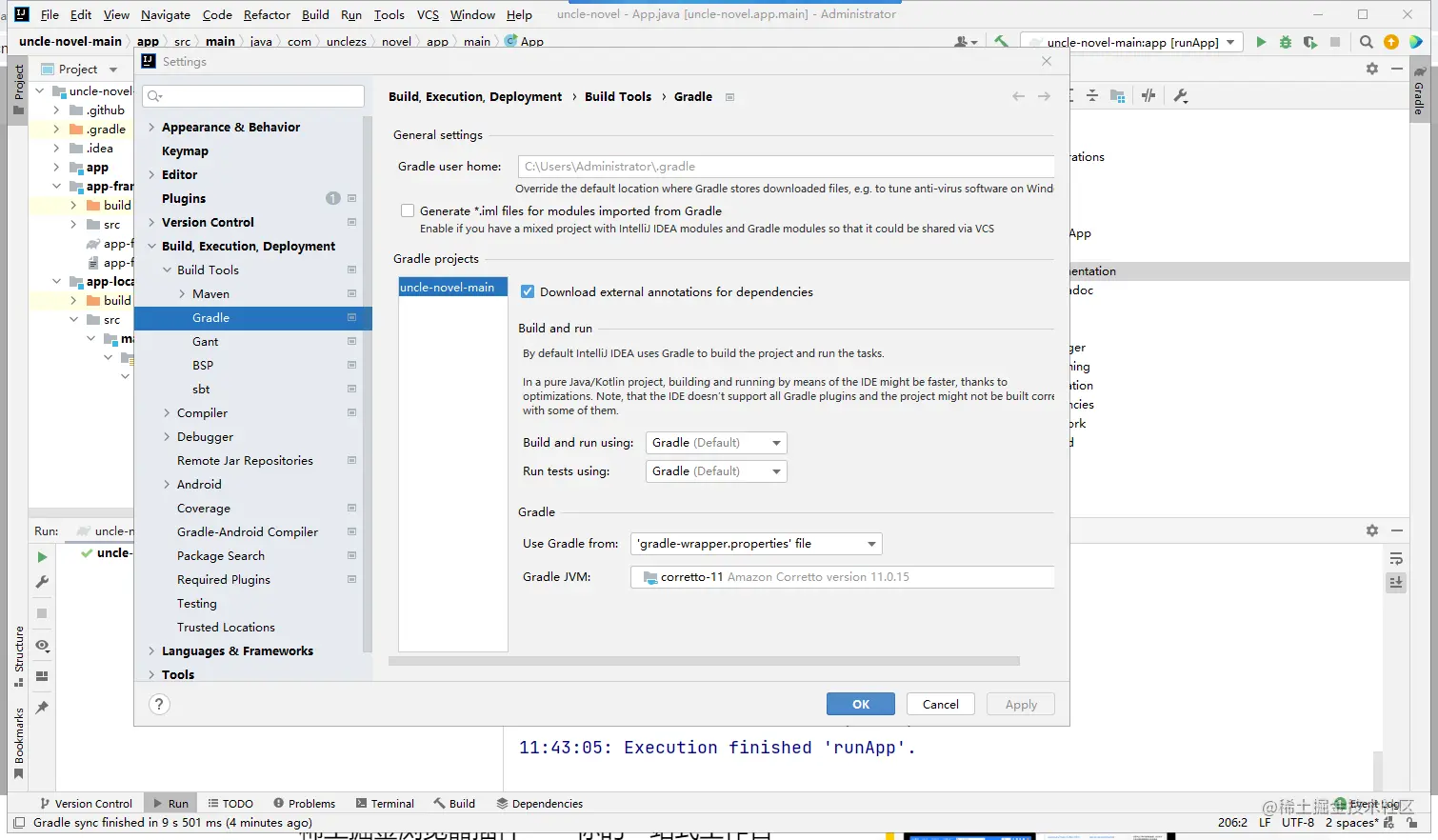Click wrench icon in Run panel sidebar
Screen dimensions: 1438x840
point(42,582)
